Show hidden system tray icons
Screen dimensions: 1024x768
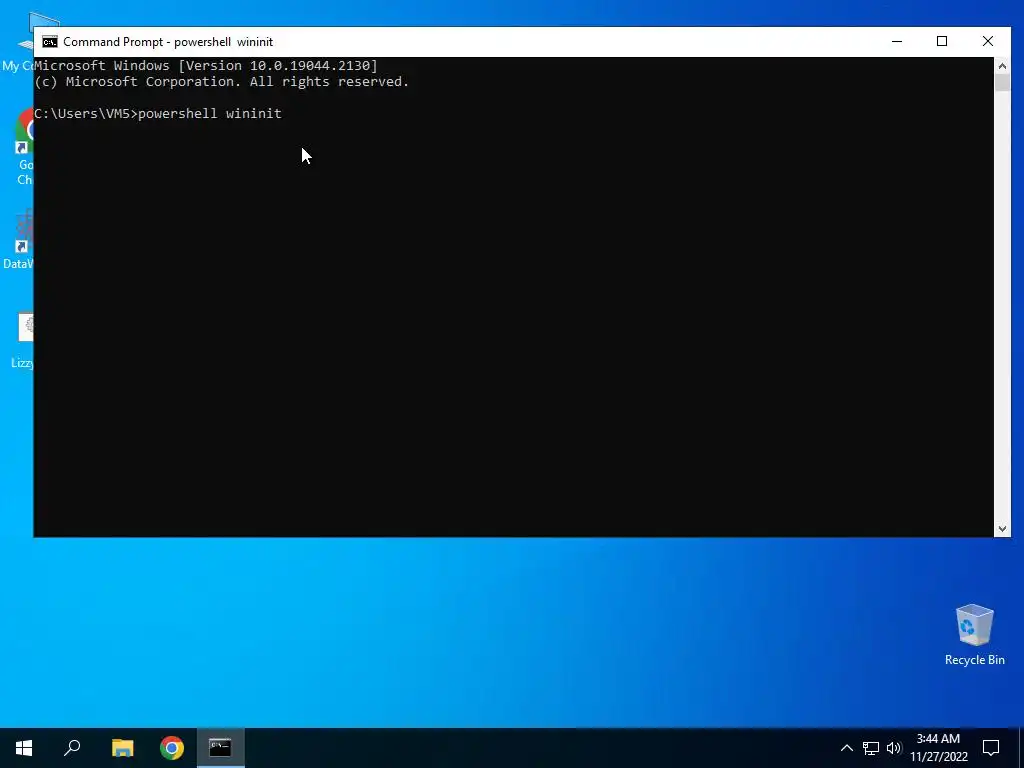[846, 748]
